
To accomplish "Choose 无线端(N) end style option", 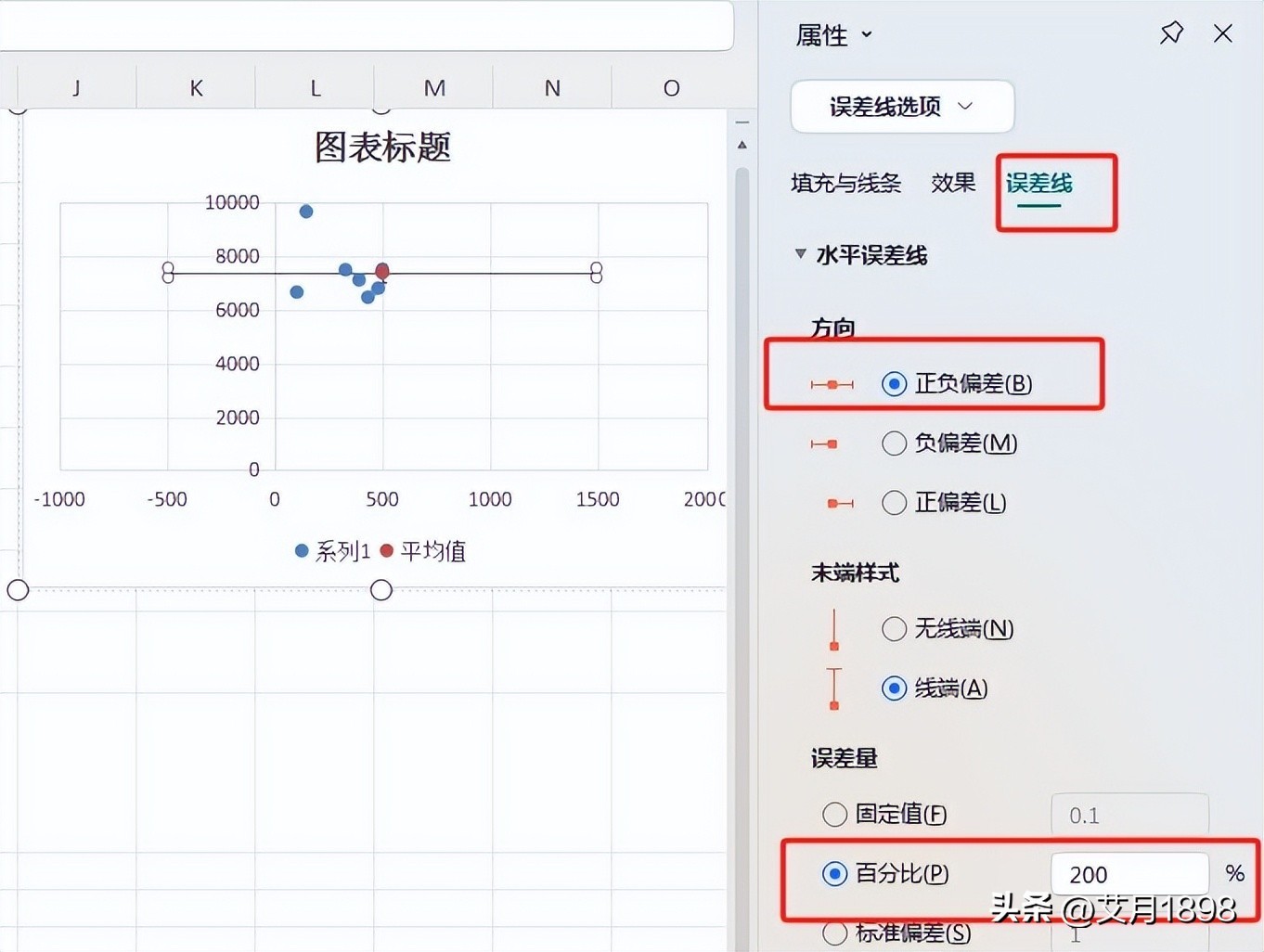I will coord(894,629).
